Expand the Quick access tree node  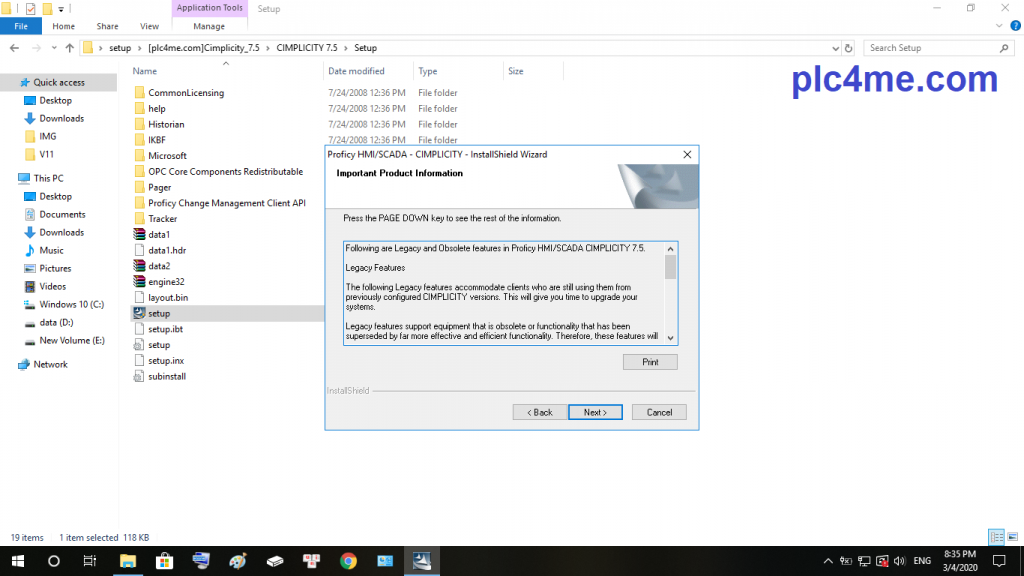10,82
